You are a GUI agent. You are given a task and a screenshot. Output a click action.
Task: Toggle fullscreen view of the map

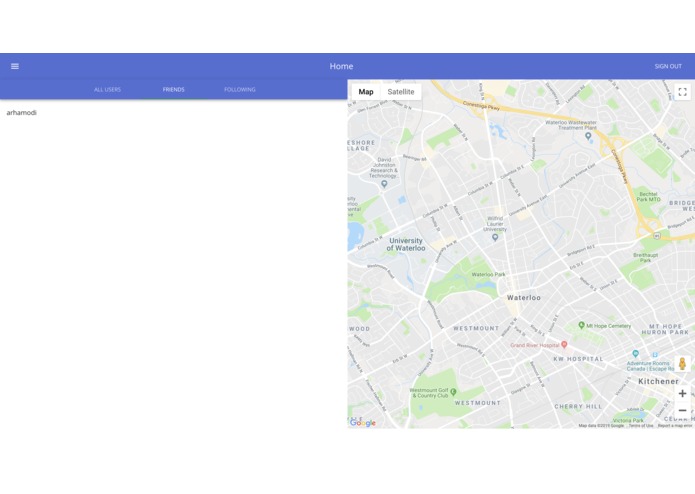[683, 92]
